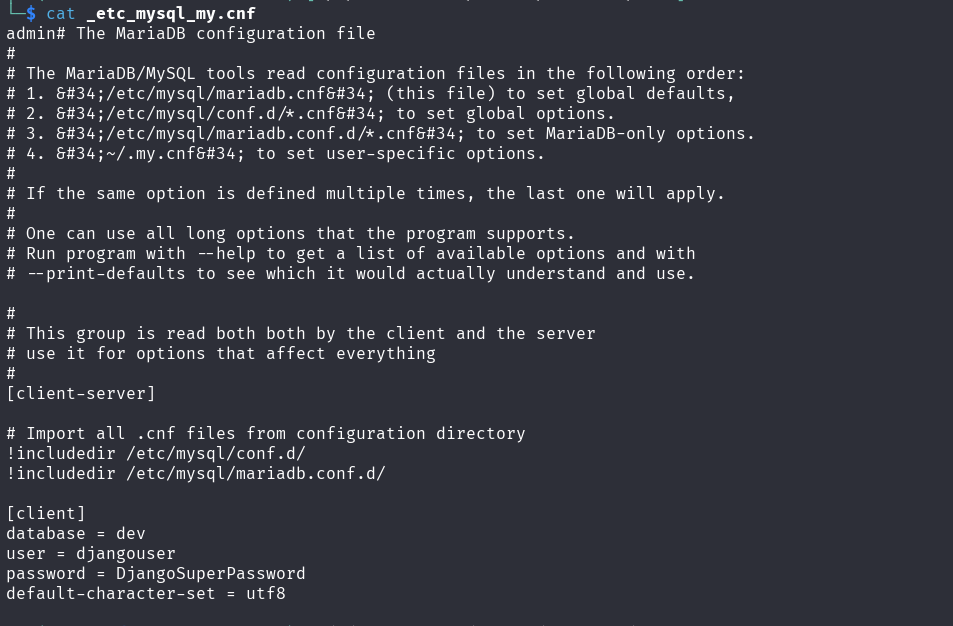
Task: Click the text "Import all .cnf files" in the comment
Action: coord(130,433)
